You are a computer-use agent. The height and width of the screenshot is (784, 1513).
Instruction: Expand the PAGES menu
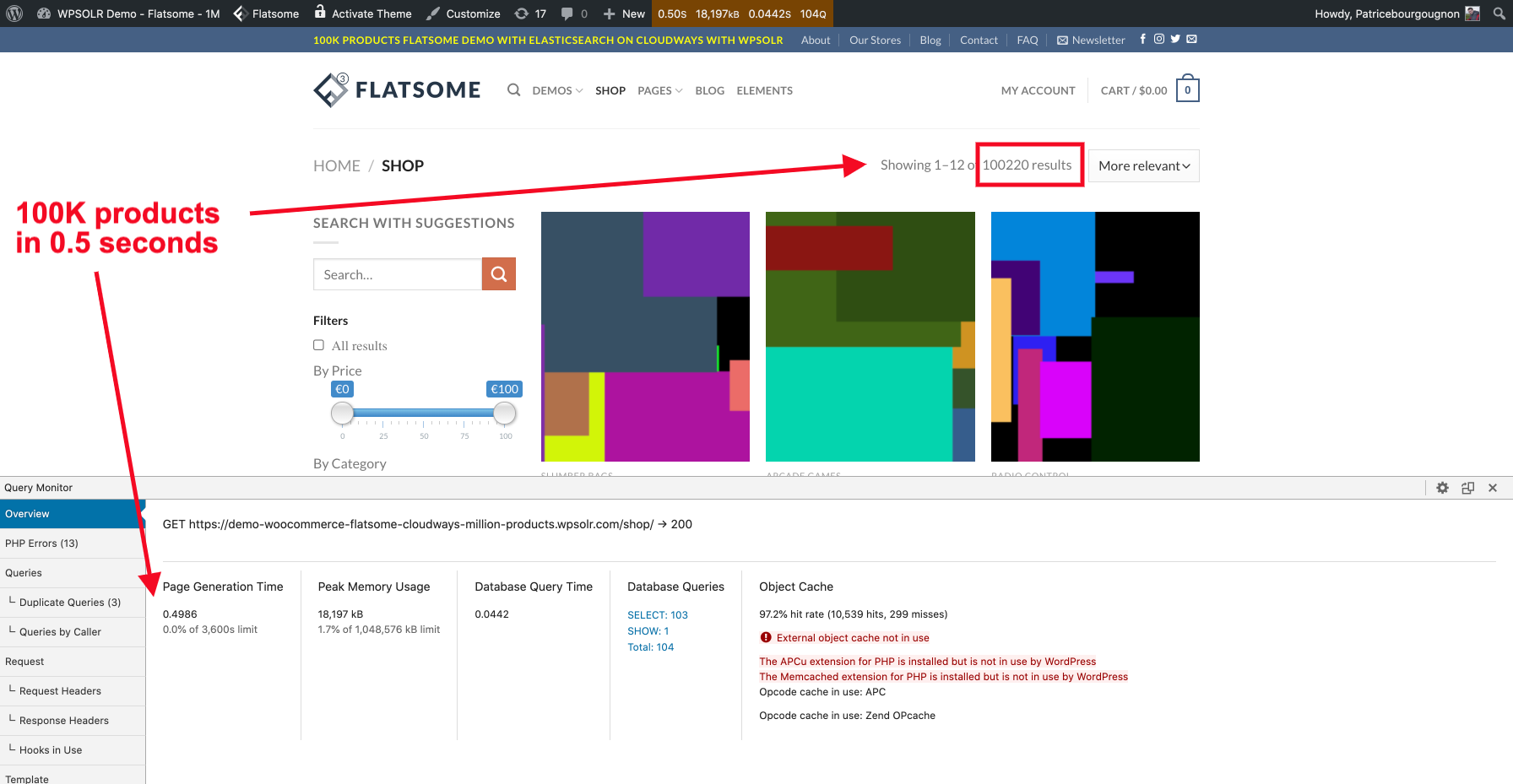click(660, 90)
